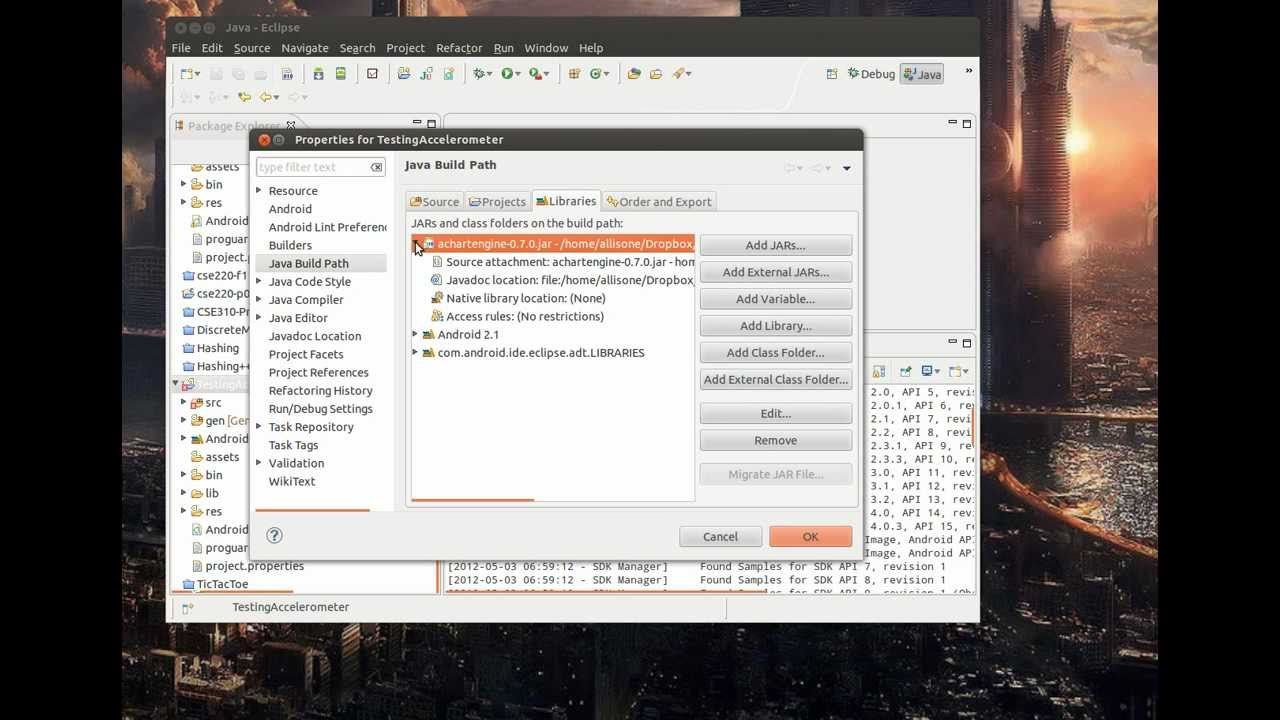Screen dimensions: 1280x720
Task: Click the Open Type toolbar icon
Action: [633, 73]
